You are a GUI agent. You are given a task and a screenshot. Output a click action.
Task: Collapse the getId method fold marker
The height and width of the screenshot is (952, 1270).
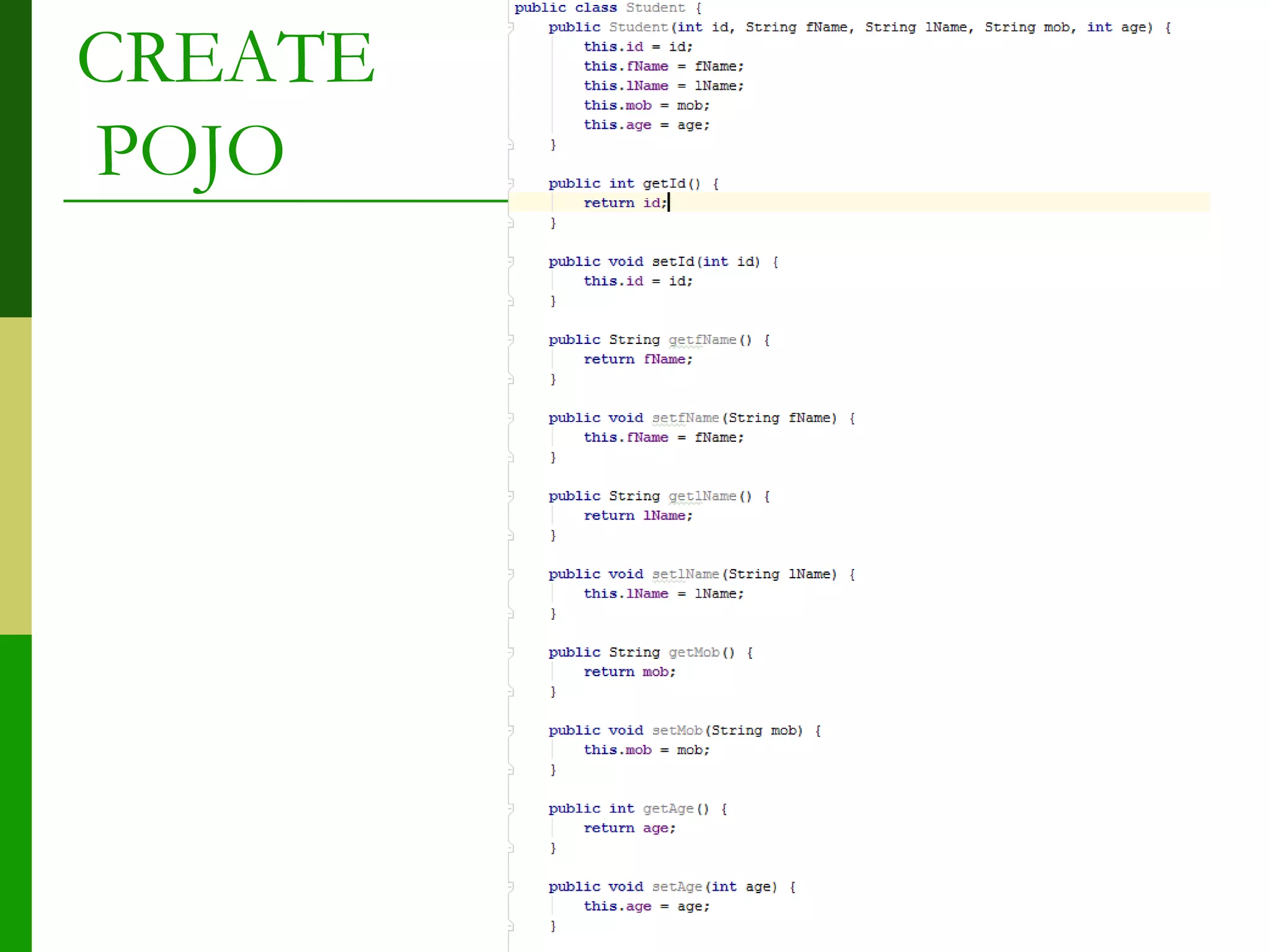click(x=510, y=183)
